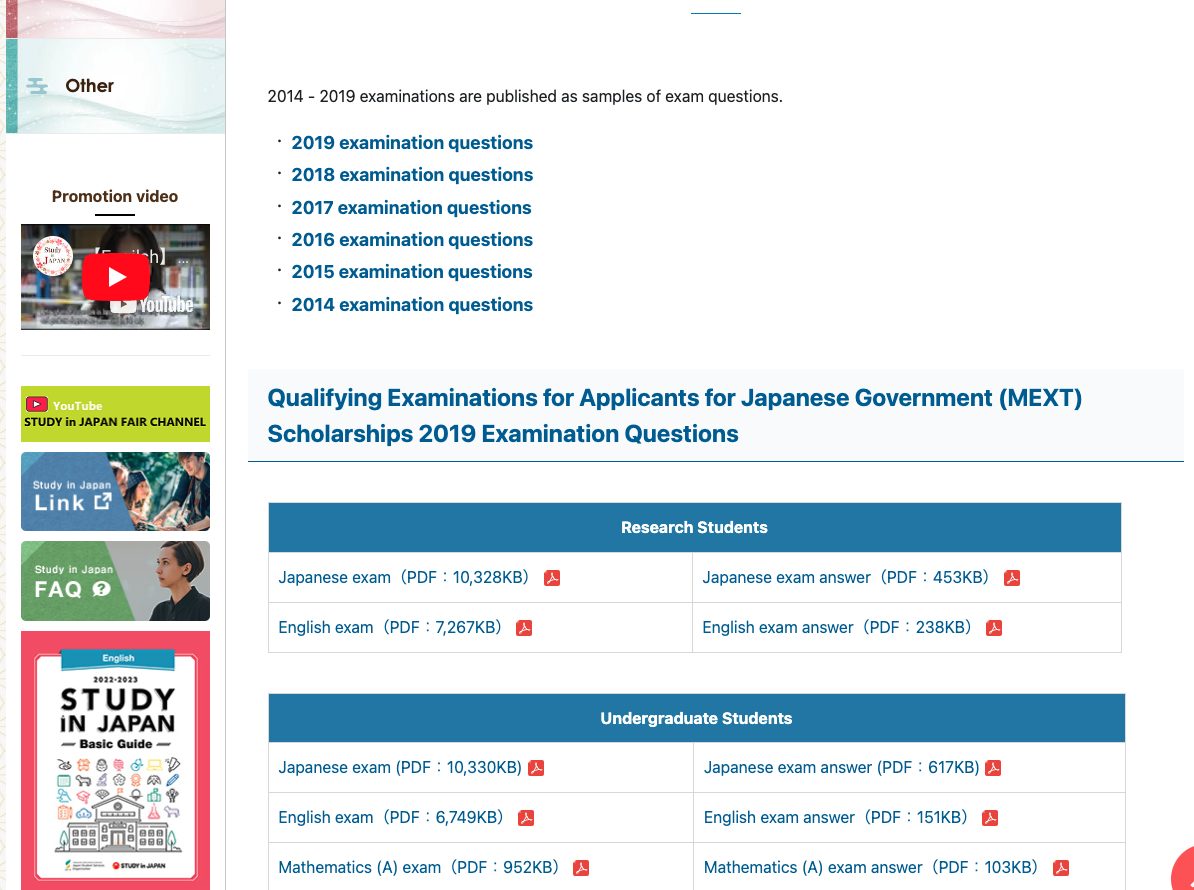Click PDF icon beside Research Japanese exam answer
This screenshot has width=1194, height=890.
(x=1012, y=578)
